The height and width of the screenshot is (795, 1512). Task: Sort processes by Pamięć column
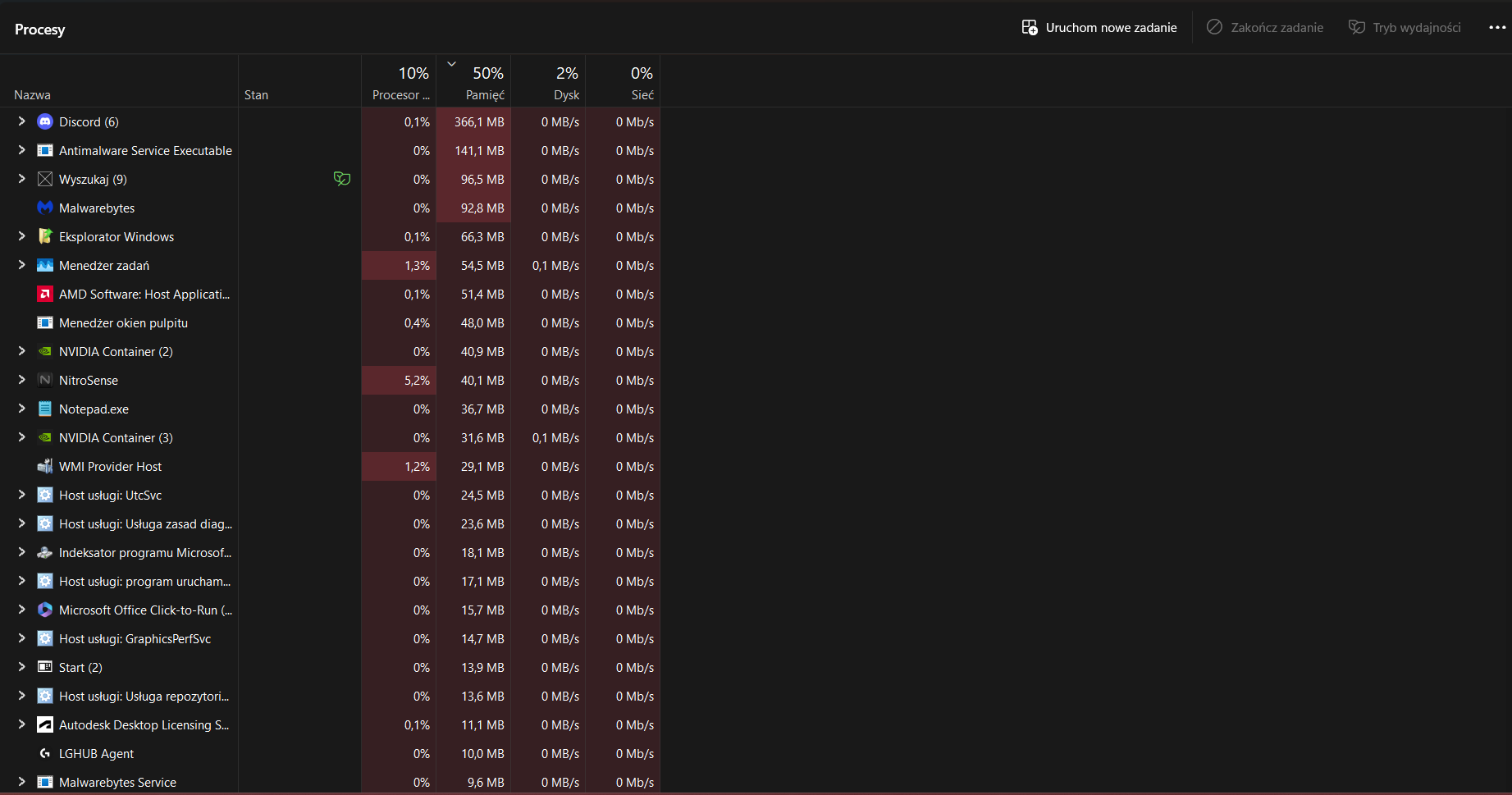click(x=473, y=81)
